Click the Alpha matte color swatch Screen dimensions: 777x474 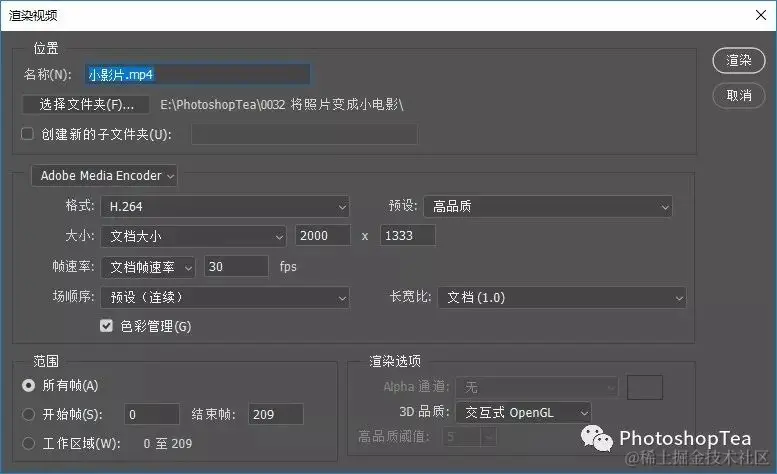coord(645,387)
